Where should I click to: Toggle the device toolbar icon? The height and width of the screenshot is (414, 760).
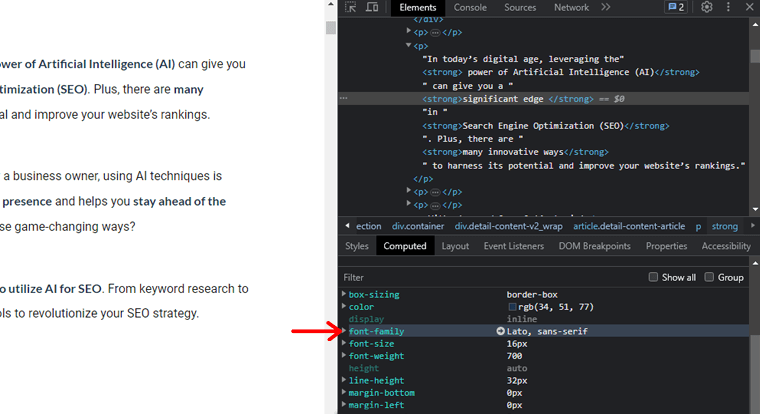(x=372, y=7)
